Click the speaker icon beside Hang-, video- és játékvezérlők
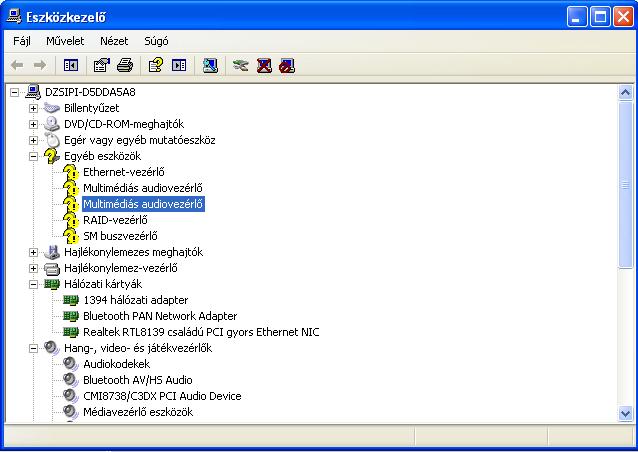This screenshot has width=638, height=452. [52, 348]
